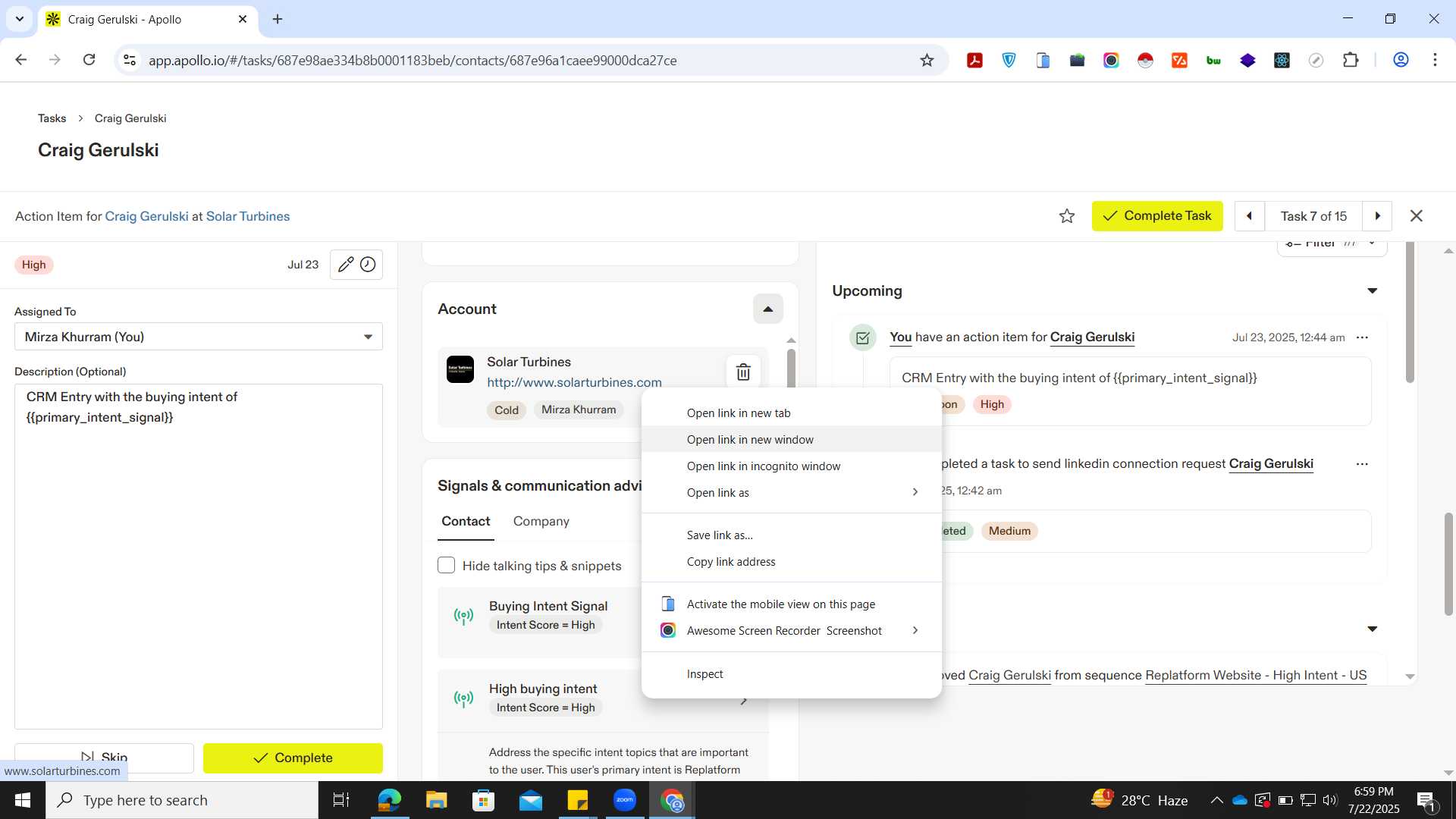Choose Open link in incognito window

[x=792, y=466]
